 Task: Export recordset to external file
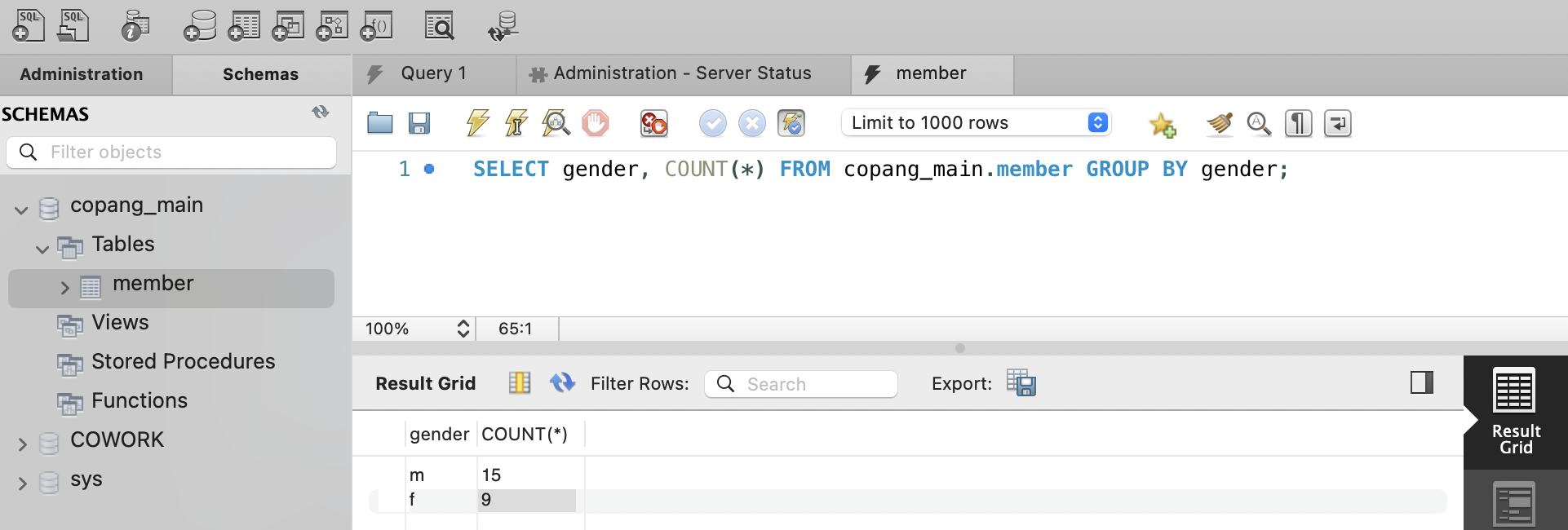[1021, 382]
